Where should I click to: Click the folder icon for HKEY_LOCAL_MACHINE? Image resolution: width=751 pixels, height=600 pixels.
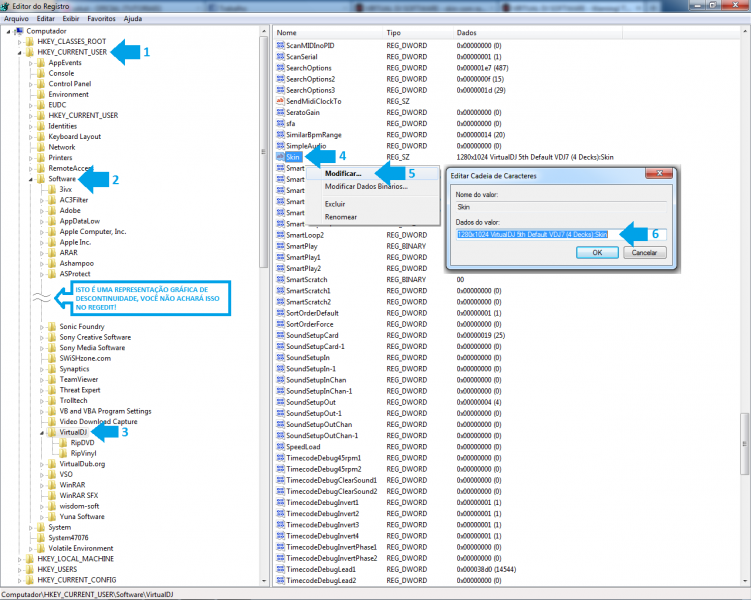click(30, 559)
